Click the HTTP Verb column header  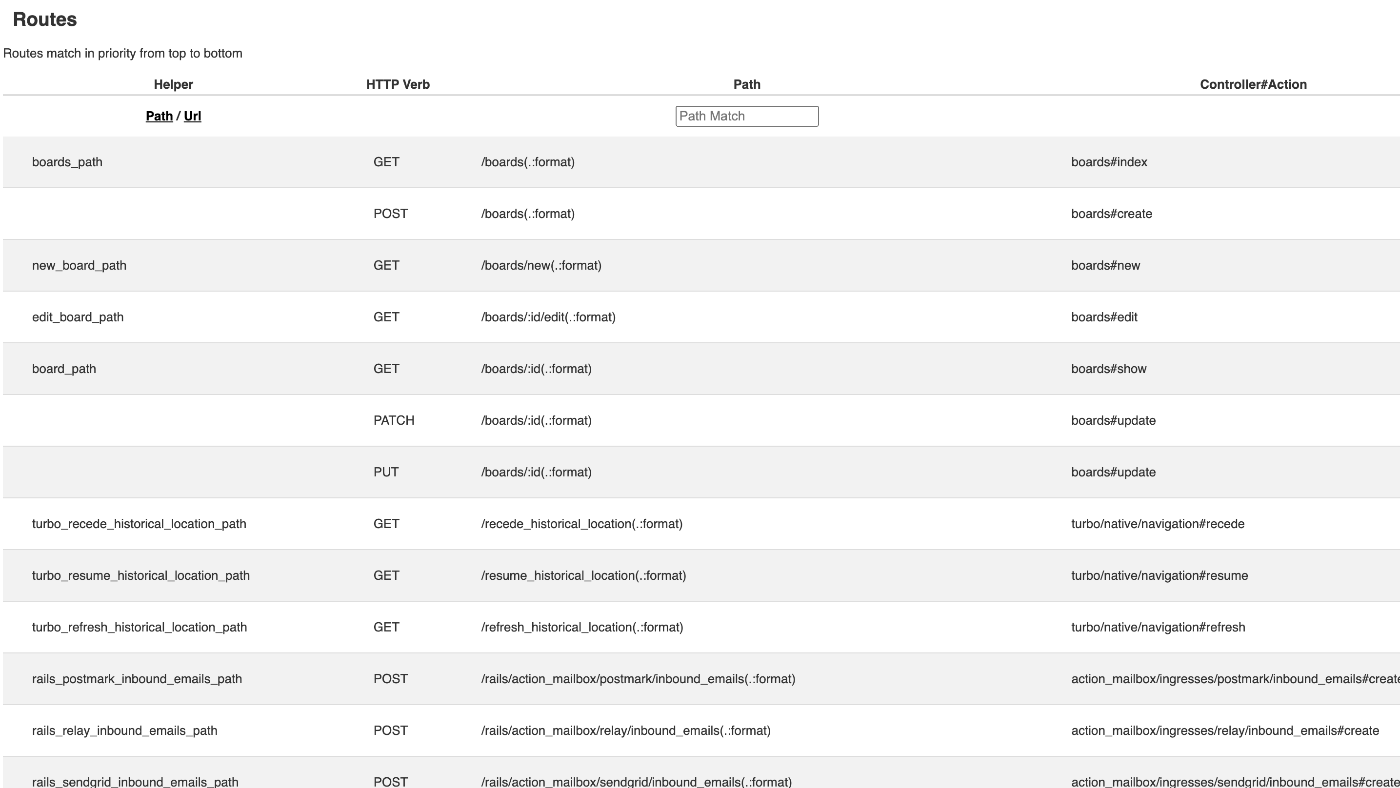[398, 84]
